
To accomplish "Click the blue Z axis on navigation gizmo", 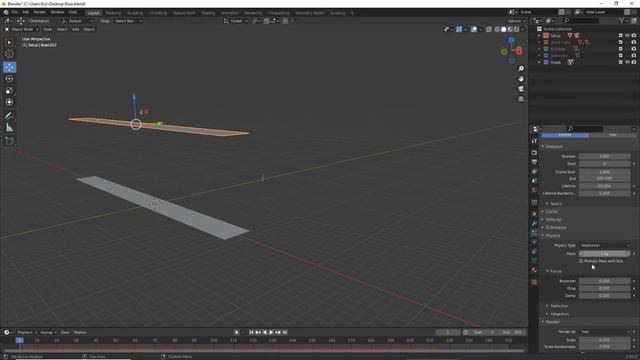I will [x=511, y=40].
